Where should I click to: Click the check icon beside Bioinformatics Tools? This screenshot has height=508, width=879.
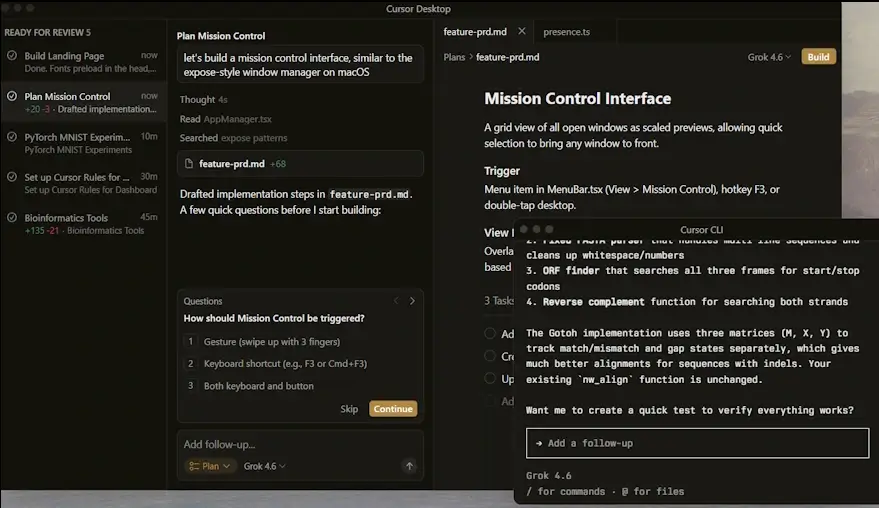(12, 217)
